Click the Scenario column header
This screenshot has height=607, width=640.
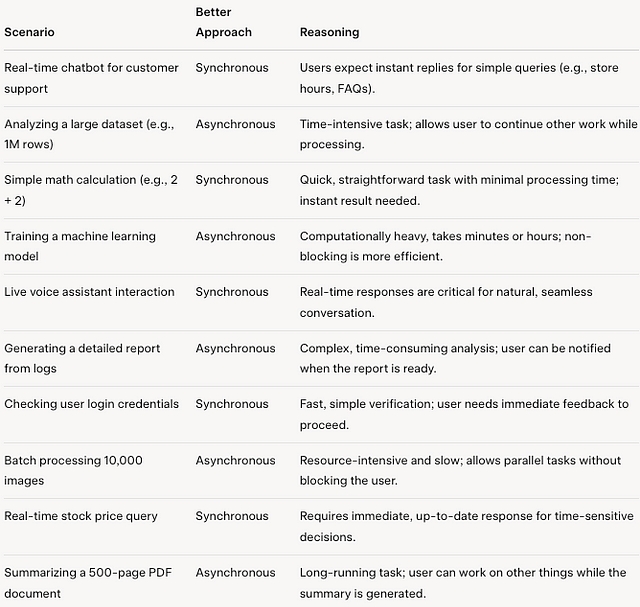pyautogui.click(x=29, y=32)
